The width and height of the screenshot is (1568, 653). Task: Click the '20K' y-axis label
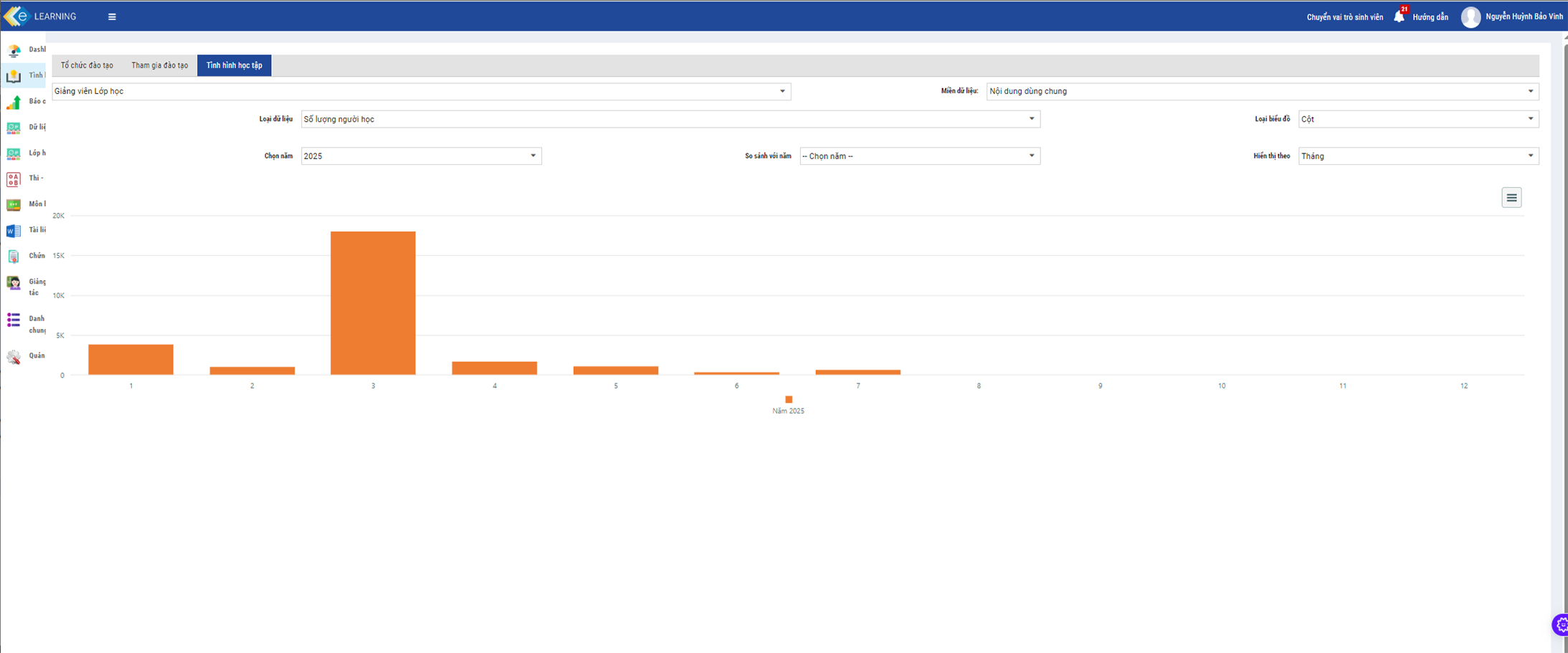point(59,216)
